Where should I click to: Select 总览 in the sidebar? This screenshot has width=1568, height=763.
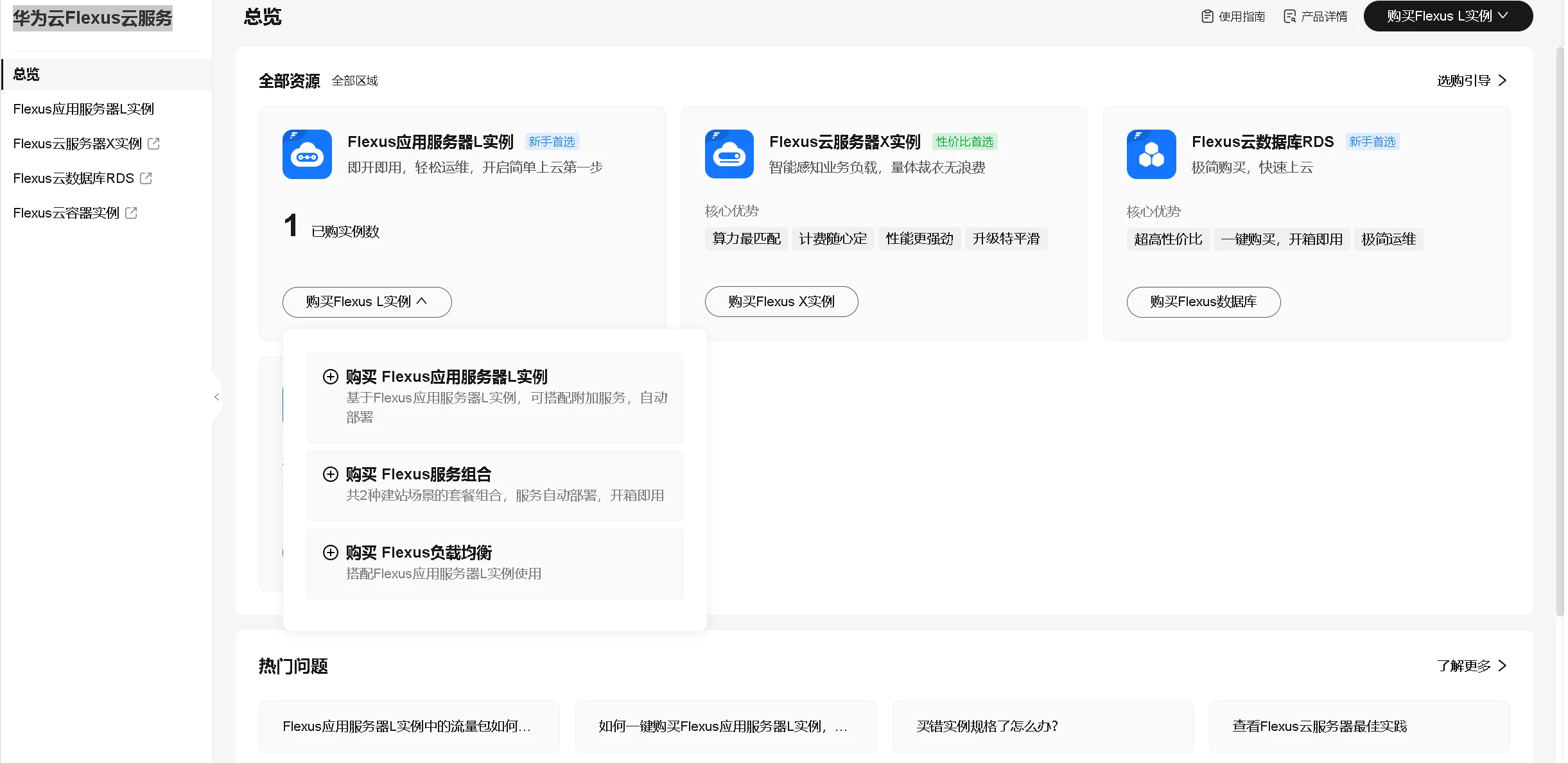[107, 74]
